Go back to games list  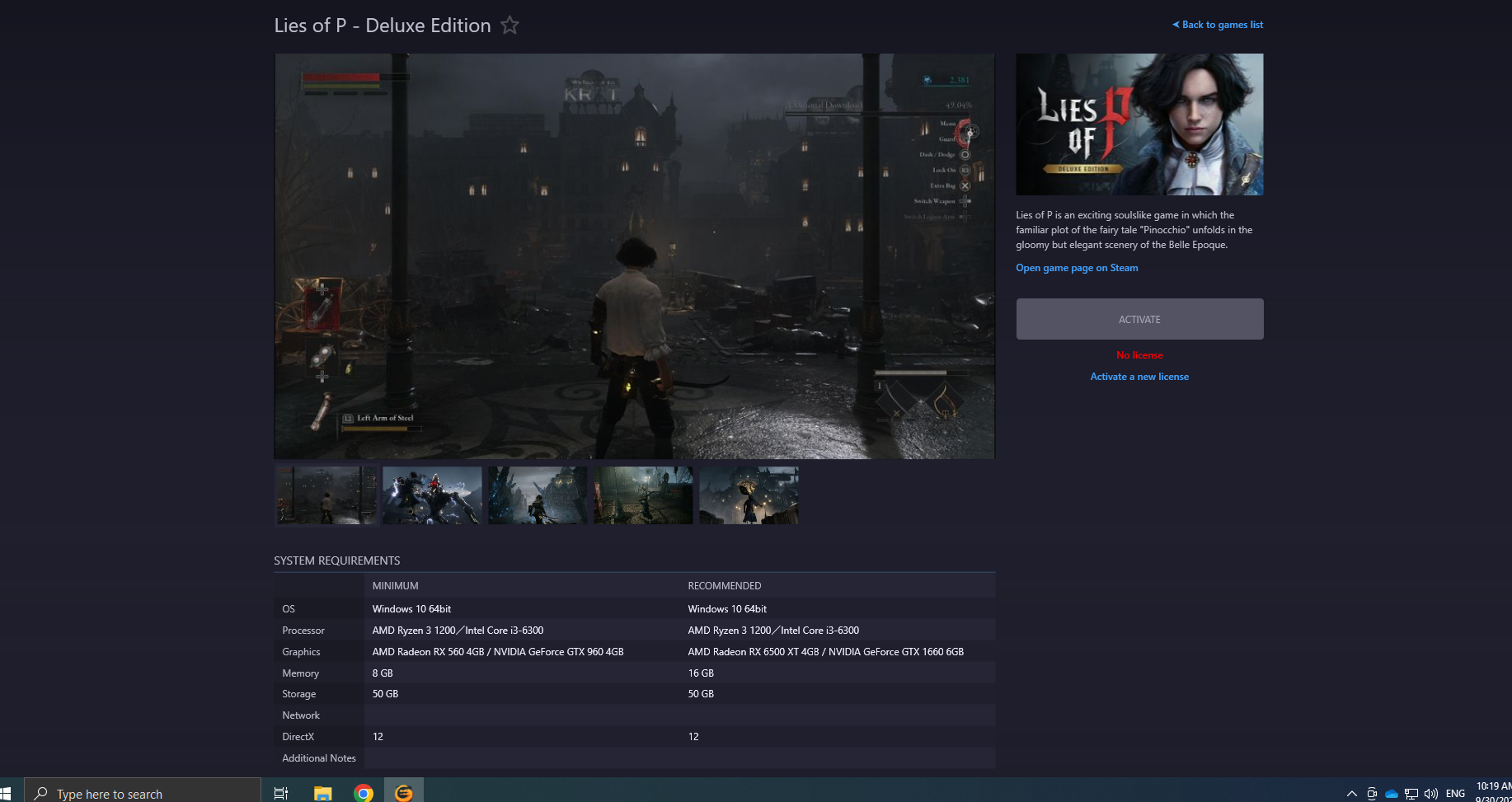click(1218, 25)
